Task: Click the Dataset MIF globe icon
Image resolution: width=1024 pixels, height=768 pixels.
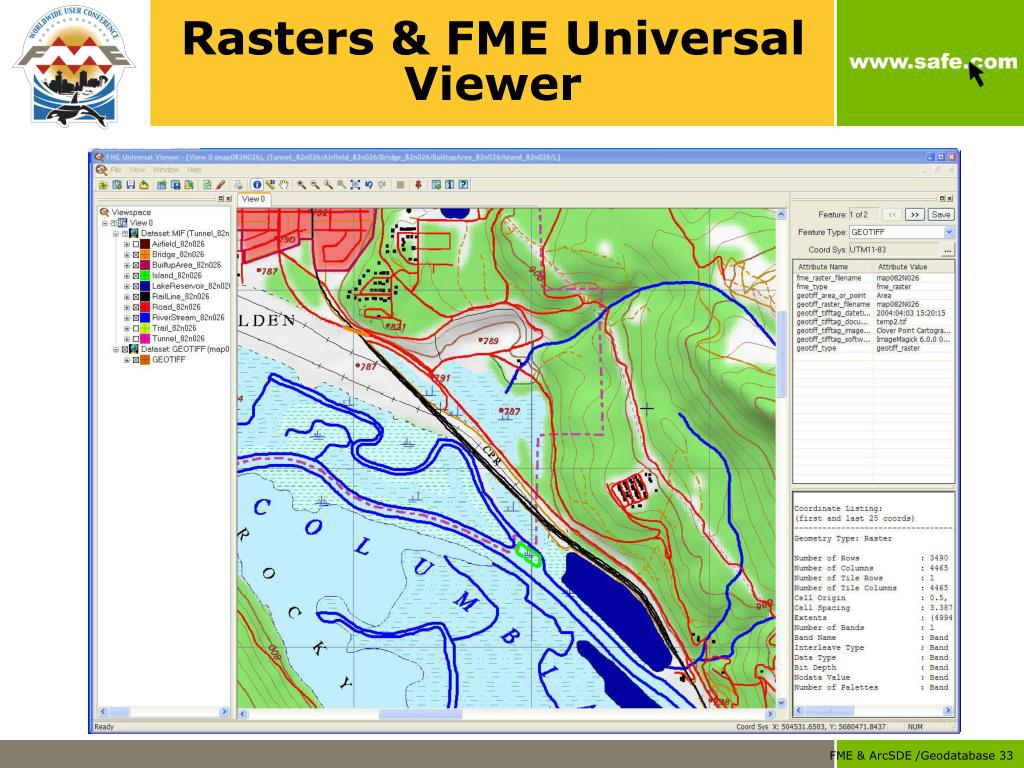Action: (x=134, y=233)
